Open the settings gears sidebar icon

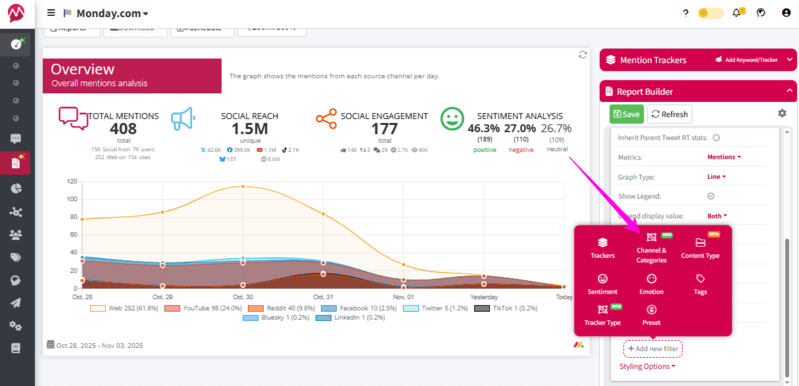[16, 326]
